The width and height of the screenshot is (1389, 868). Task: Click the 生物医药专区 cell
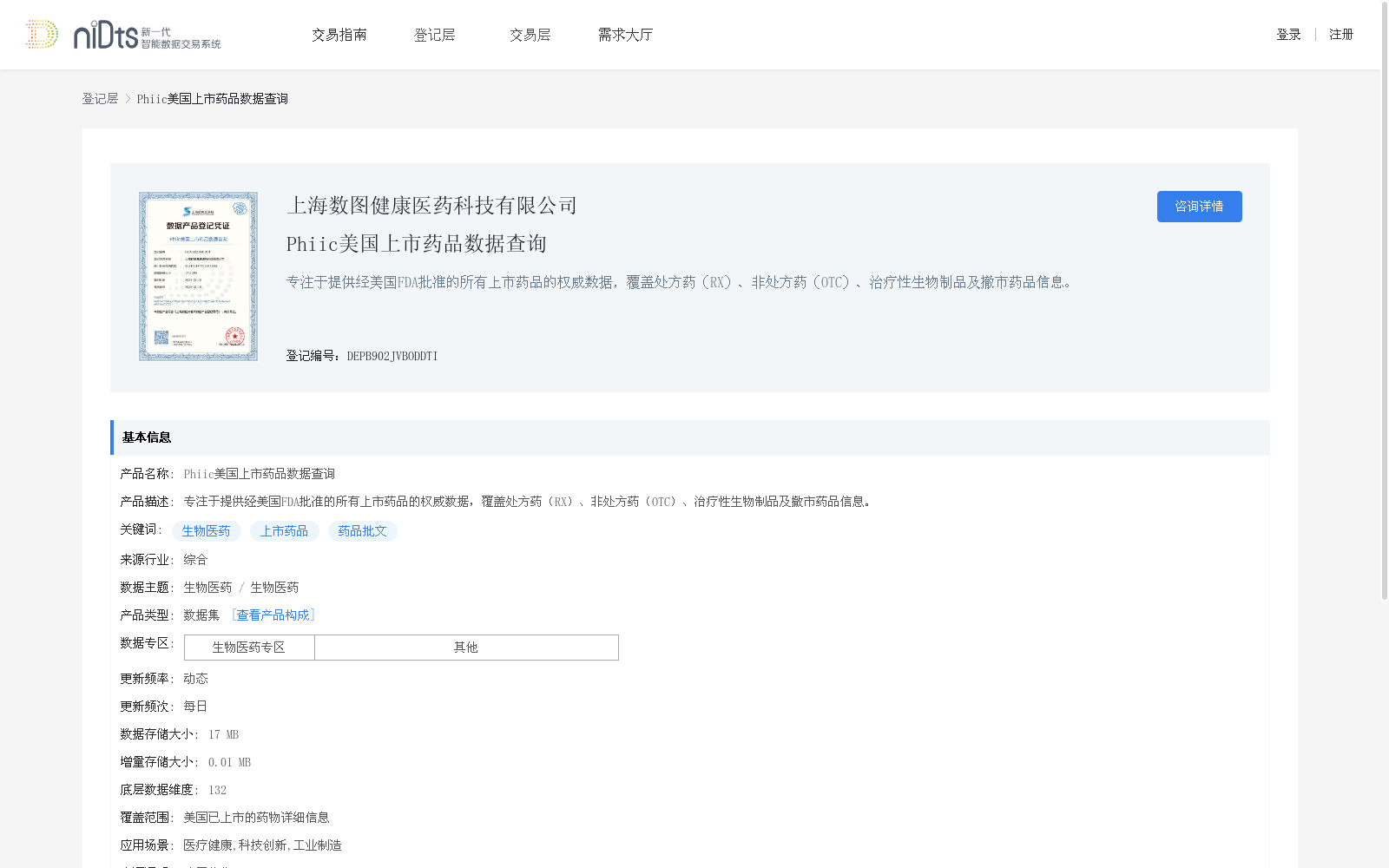(249, 648)
